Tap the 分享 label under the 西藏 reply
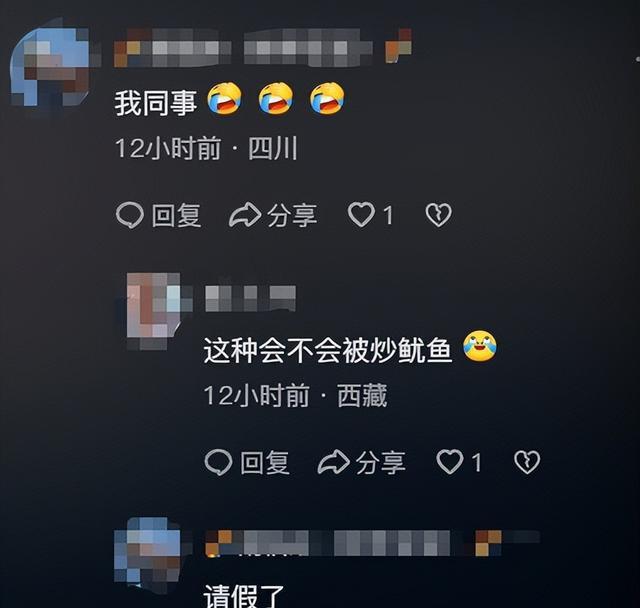The width and height of the screenshot is (640, 608). pyautogui.click(x=381, y=462)
